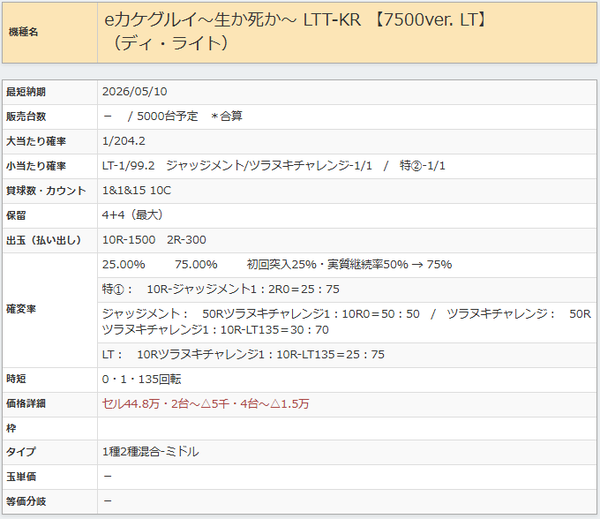Click the '販売台数' row label
Screen dimensions: 600x519
click(x=26, y=116)
